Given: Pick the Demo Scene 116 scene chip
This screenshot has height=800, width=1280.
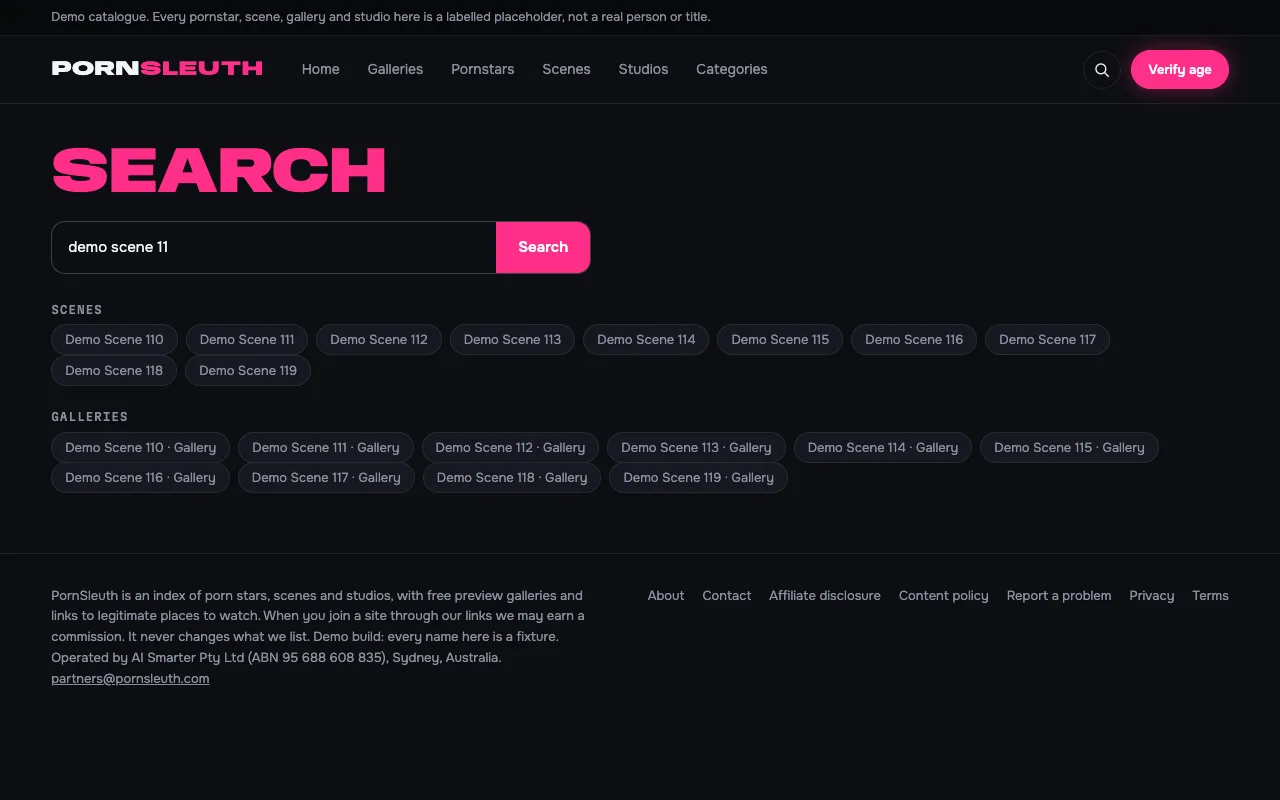Looking at the screenshot, I should point(914,340).
